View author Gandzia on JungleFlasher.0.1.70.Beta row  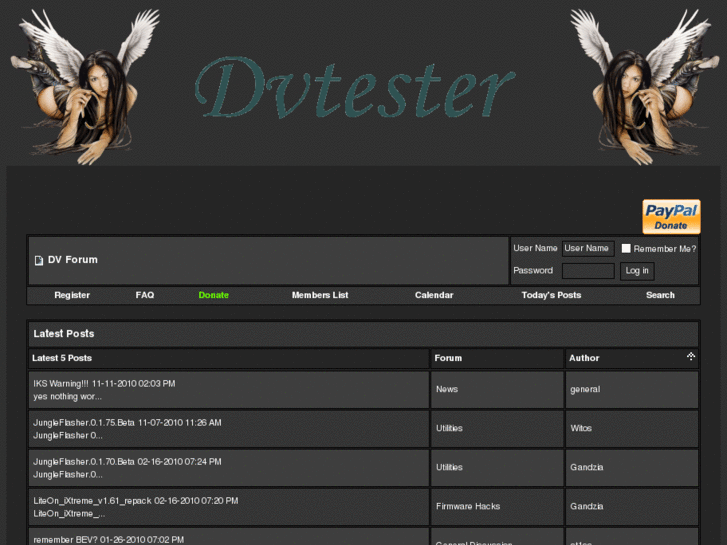[587, 467]
